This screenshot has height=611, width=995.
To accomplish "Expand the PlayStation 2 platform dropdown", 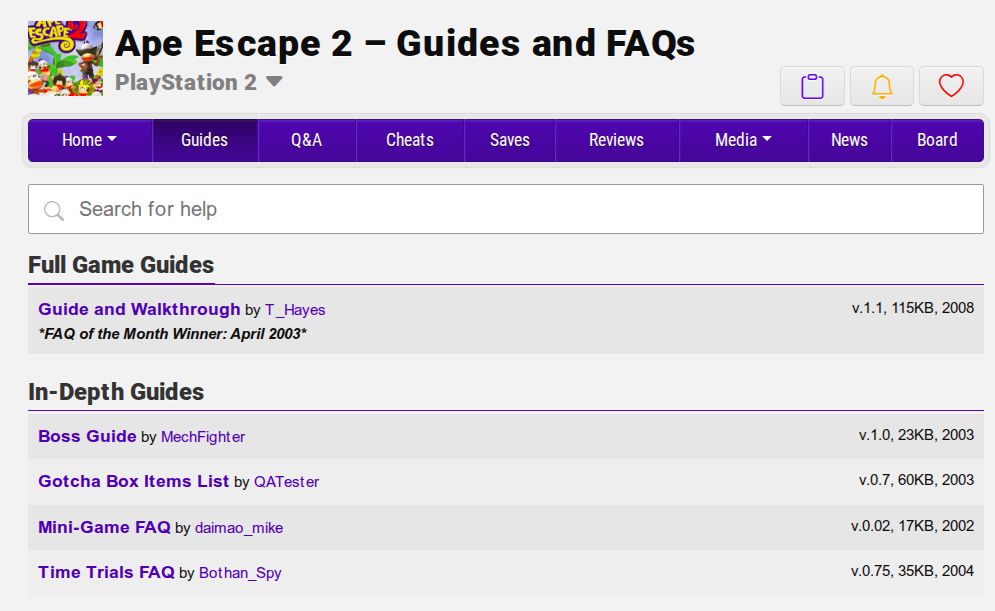I will point(199,82).
